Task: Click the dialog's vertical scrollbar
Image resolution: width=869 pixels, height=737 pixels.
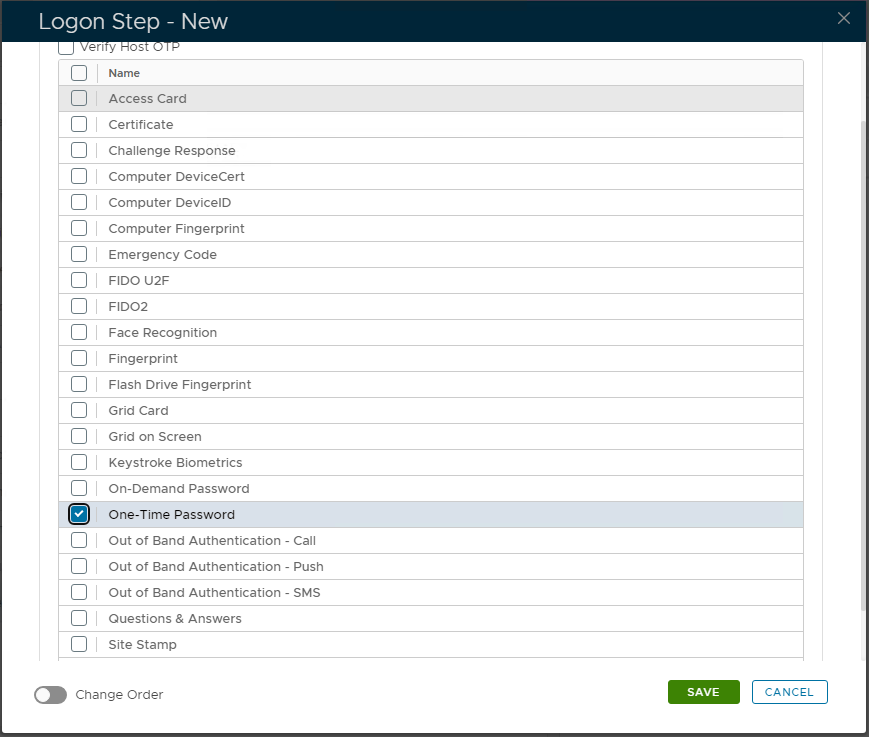Action: pyautogui.click(x=864, y=360)
